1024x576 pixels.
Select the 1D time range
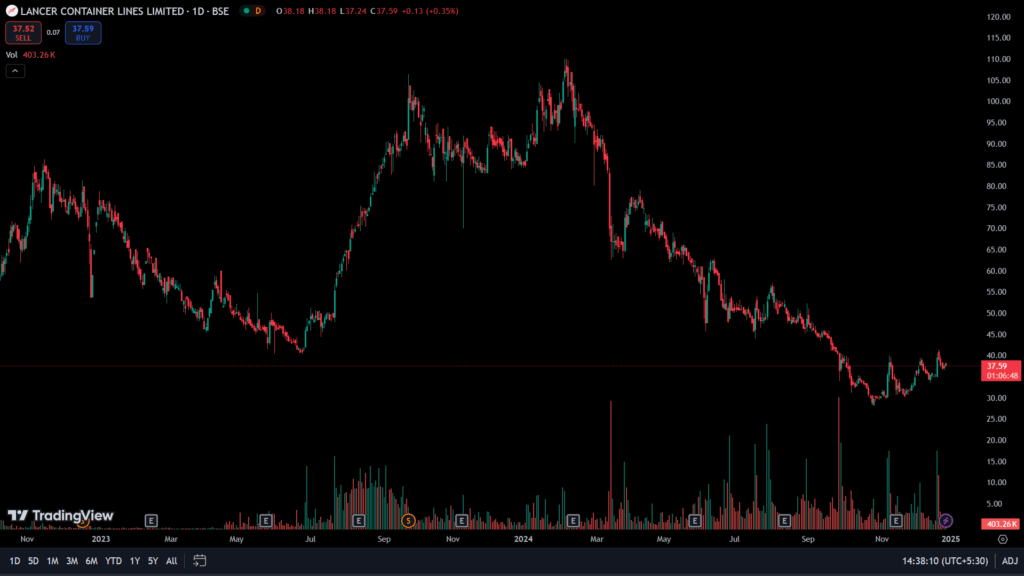14,561
